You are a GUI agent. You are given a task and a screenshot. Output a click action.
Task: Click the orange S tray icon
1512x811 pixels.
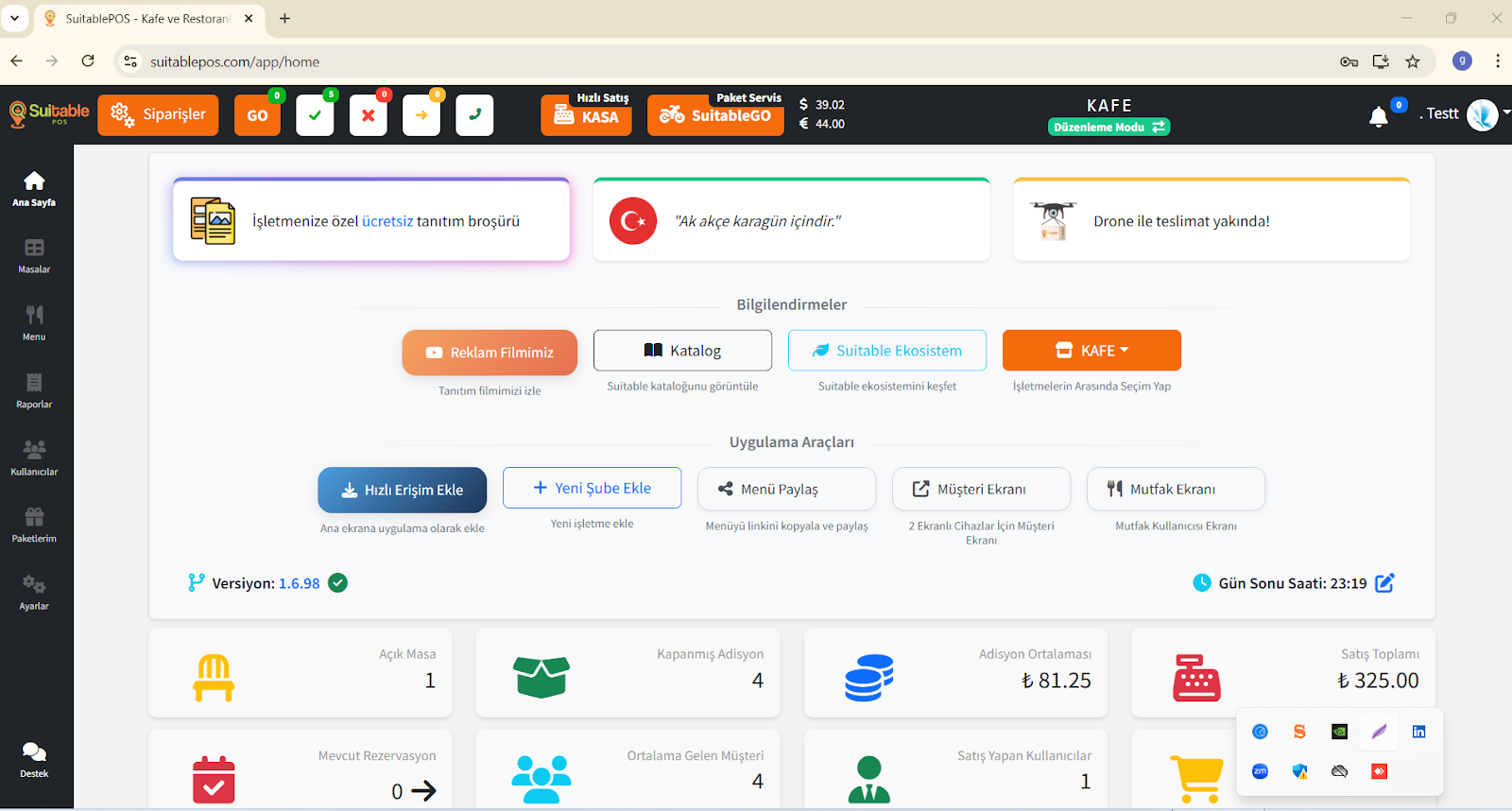click(x=1299, y=732)
